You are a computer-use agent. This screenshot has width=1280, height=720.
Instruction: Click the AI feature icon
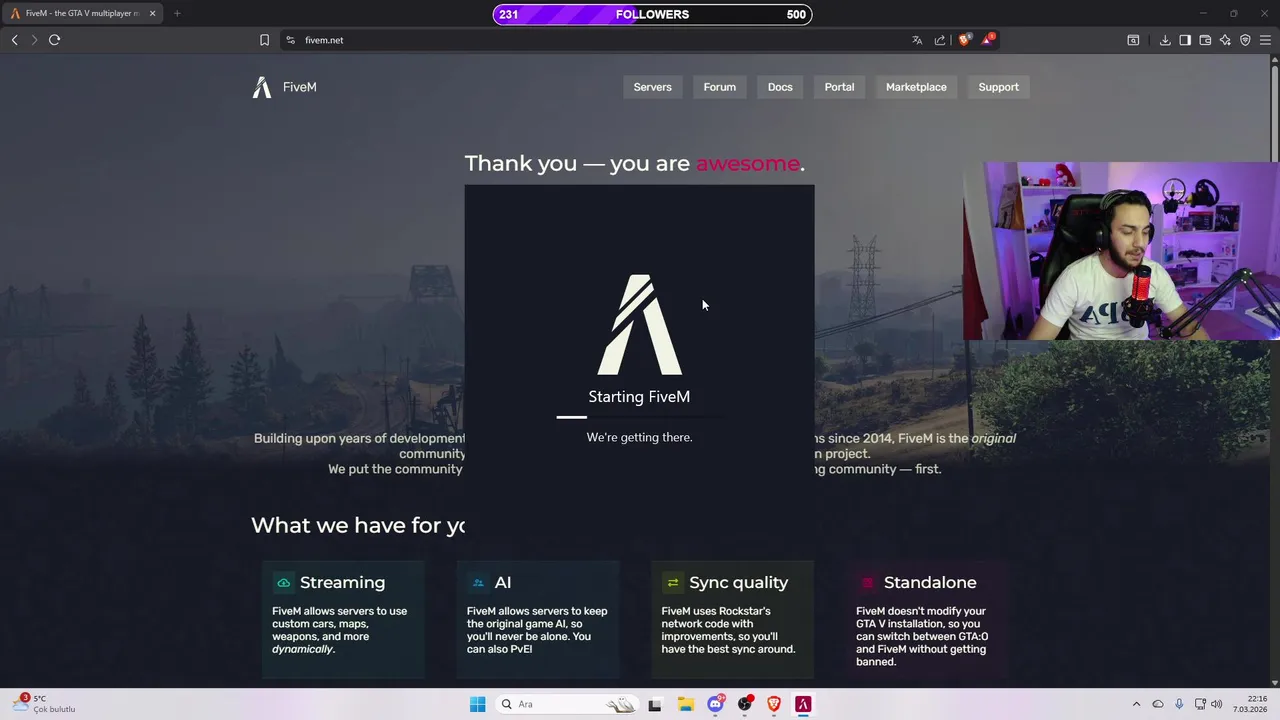478,583
